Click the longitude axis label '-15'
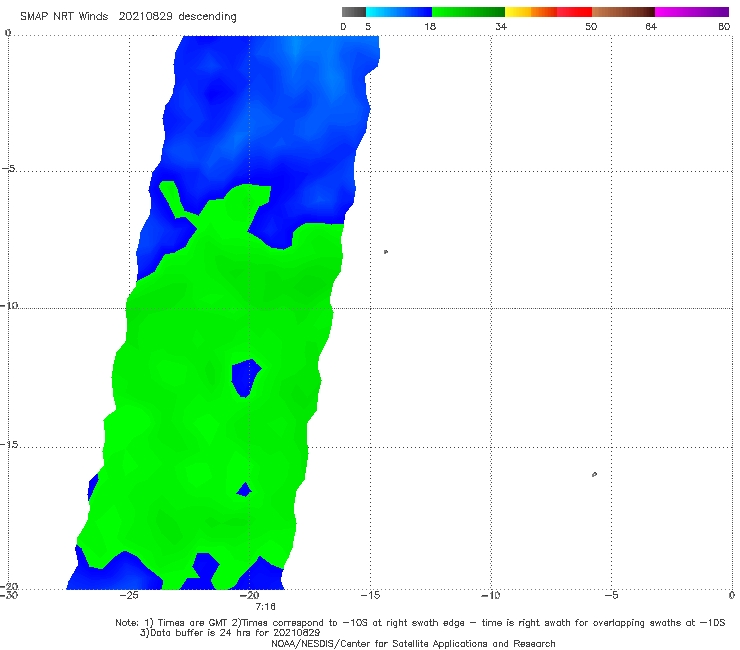 (x=370, y=595)
